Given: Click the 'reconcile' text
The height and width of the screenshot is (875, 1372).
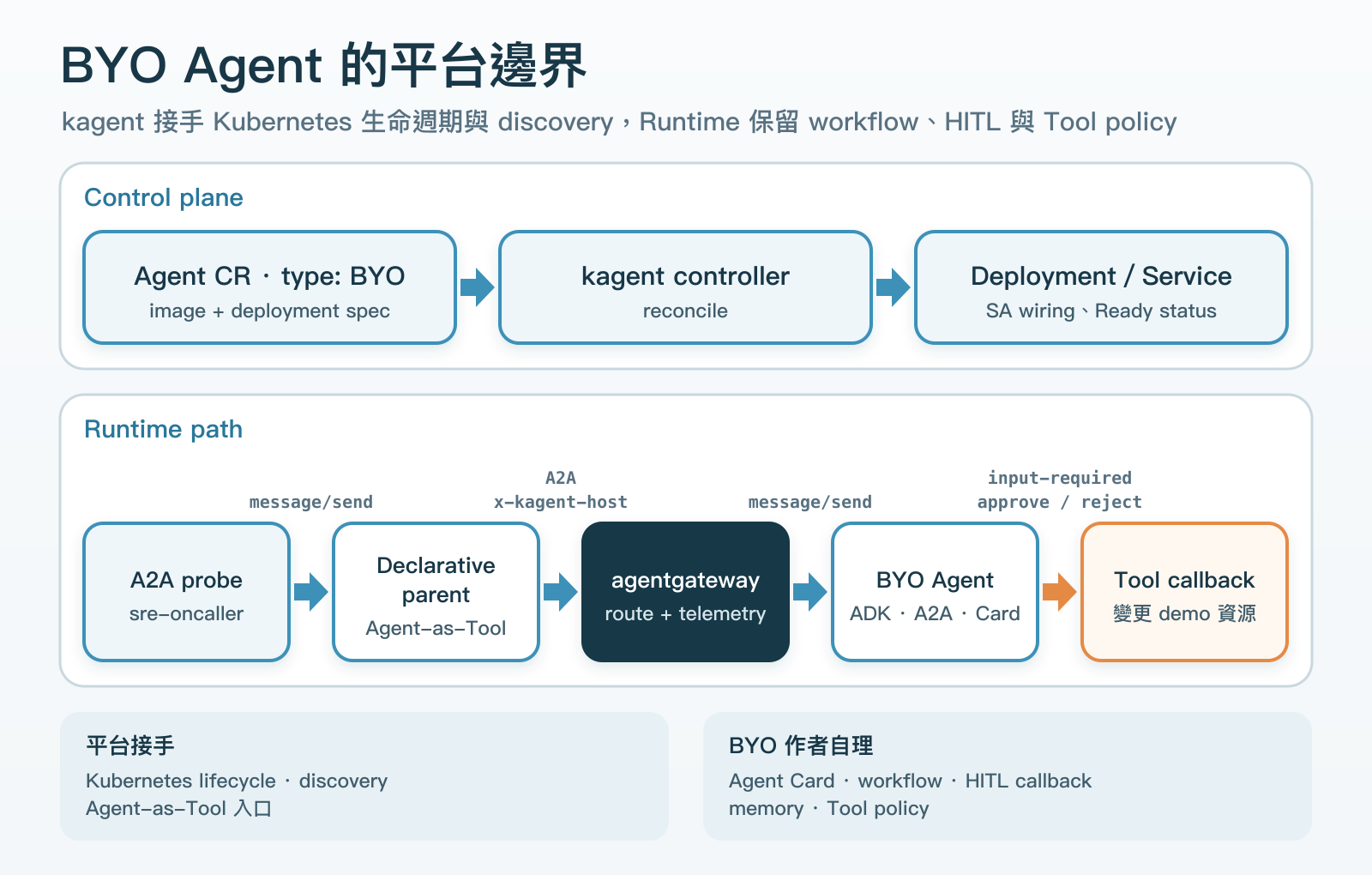Looking at the screenshot, I should (x=685, y=311).
